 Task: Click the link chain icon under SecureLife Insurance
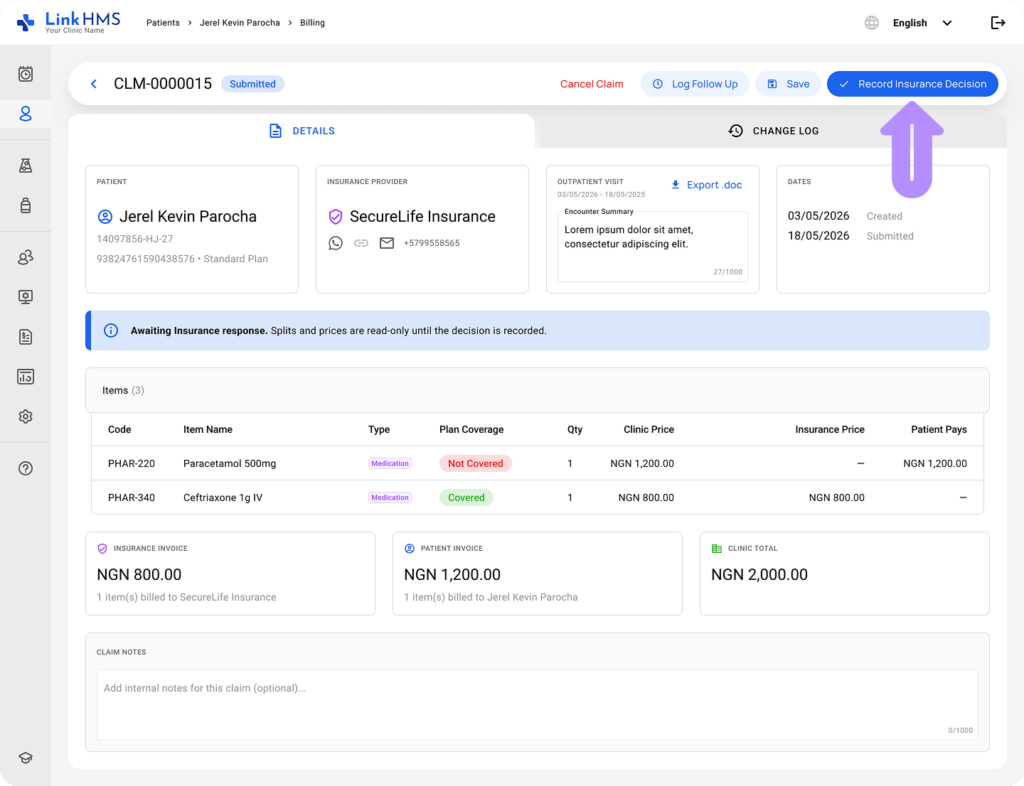pos(361,243)
